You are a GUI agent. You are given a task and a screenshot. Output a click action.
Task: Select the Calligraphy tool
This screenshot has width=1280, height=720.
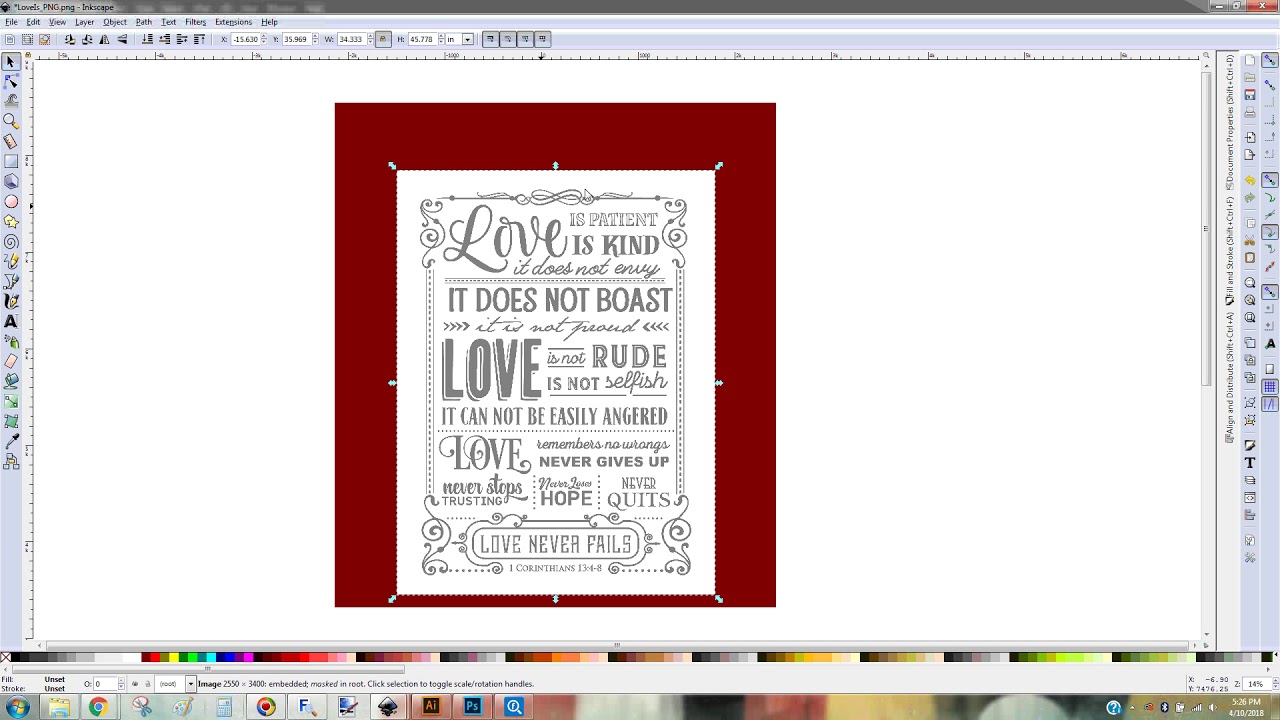click(11, 301)
